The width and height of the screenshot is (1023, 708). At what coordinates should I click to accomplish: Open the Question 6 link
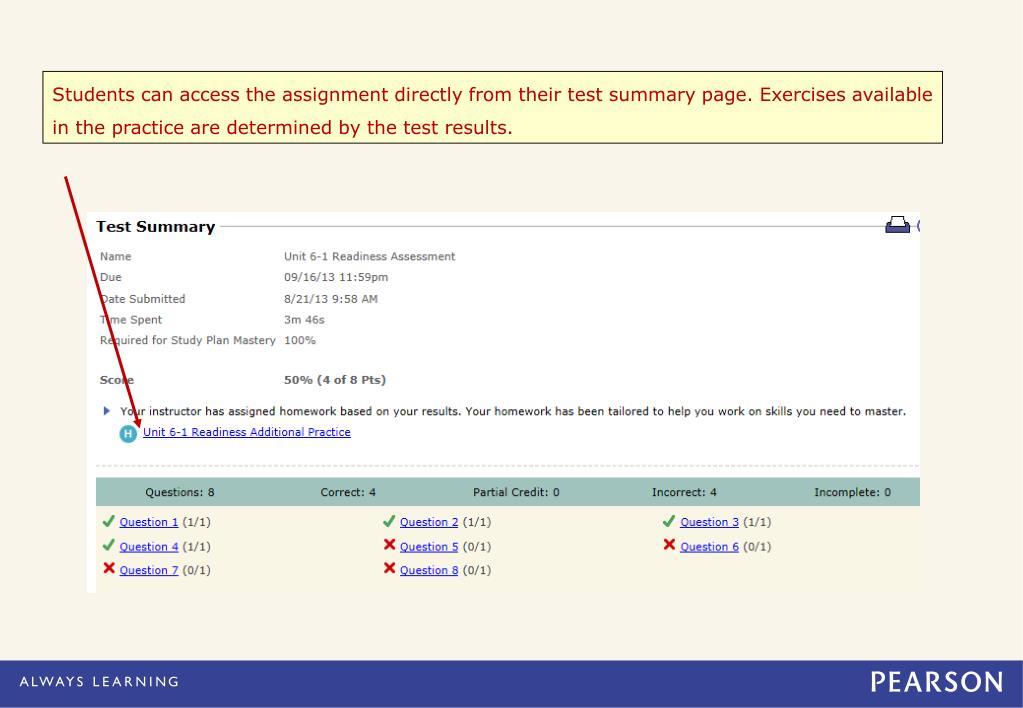pyautogui.click(x=710, y=547)
